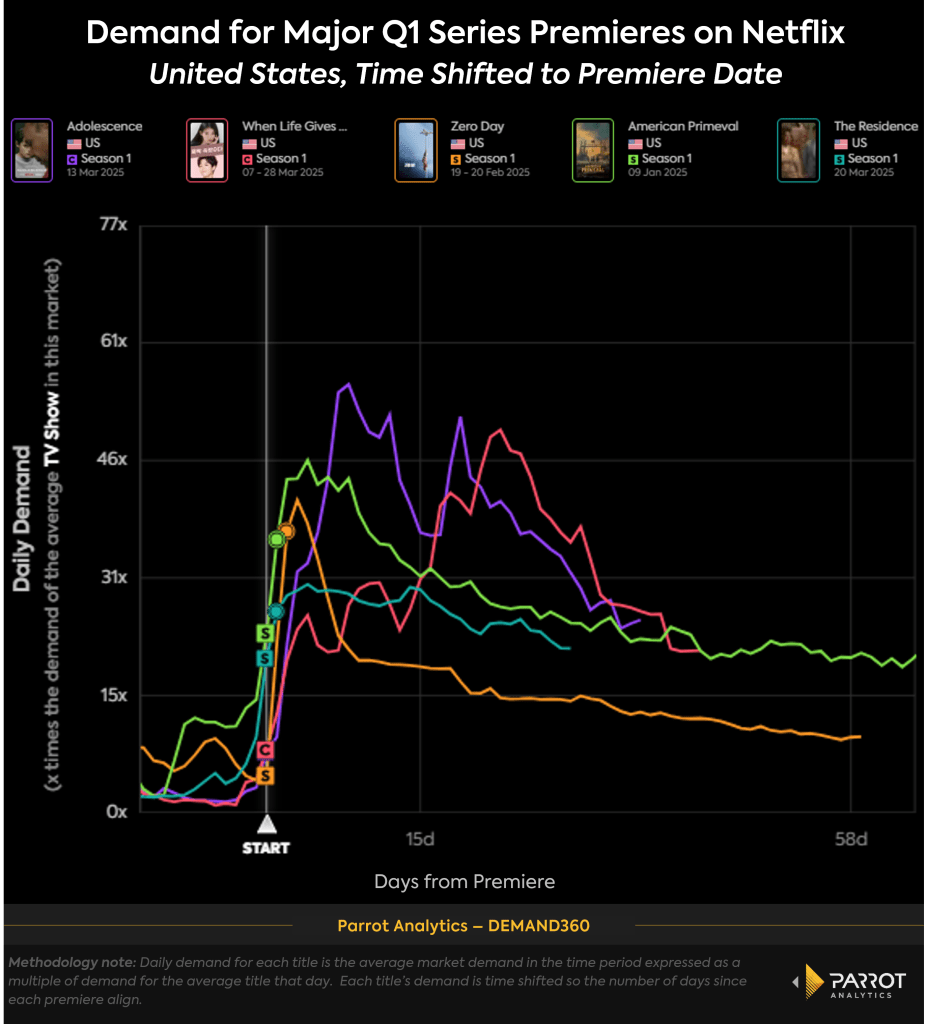The width and height of the screenshot is (927, 1024).
Task: Toggle the When Life Gives... poster thumbnail
Action: [x=206, y=150]
